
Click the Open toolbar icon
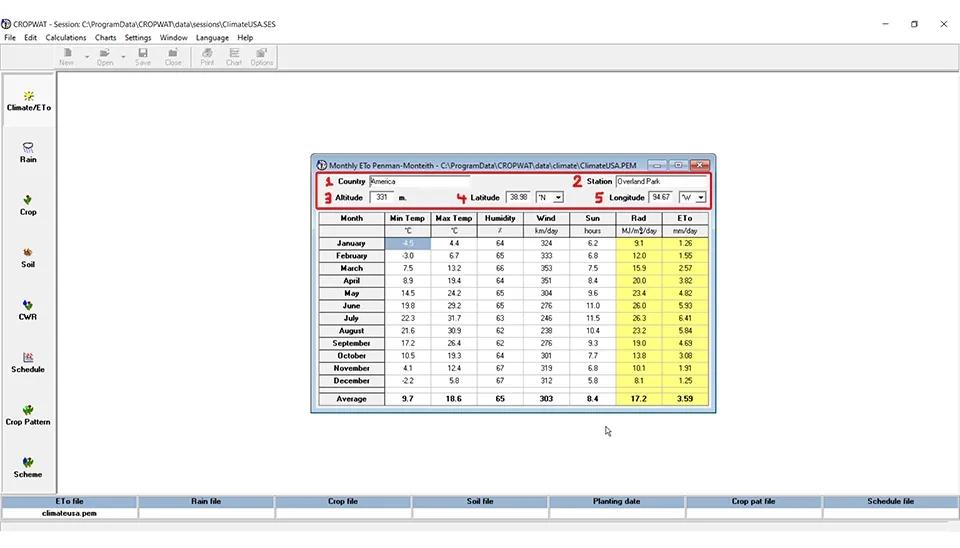tap(105, 57)
